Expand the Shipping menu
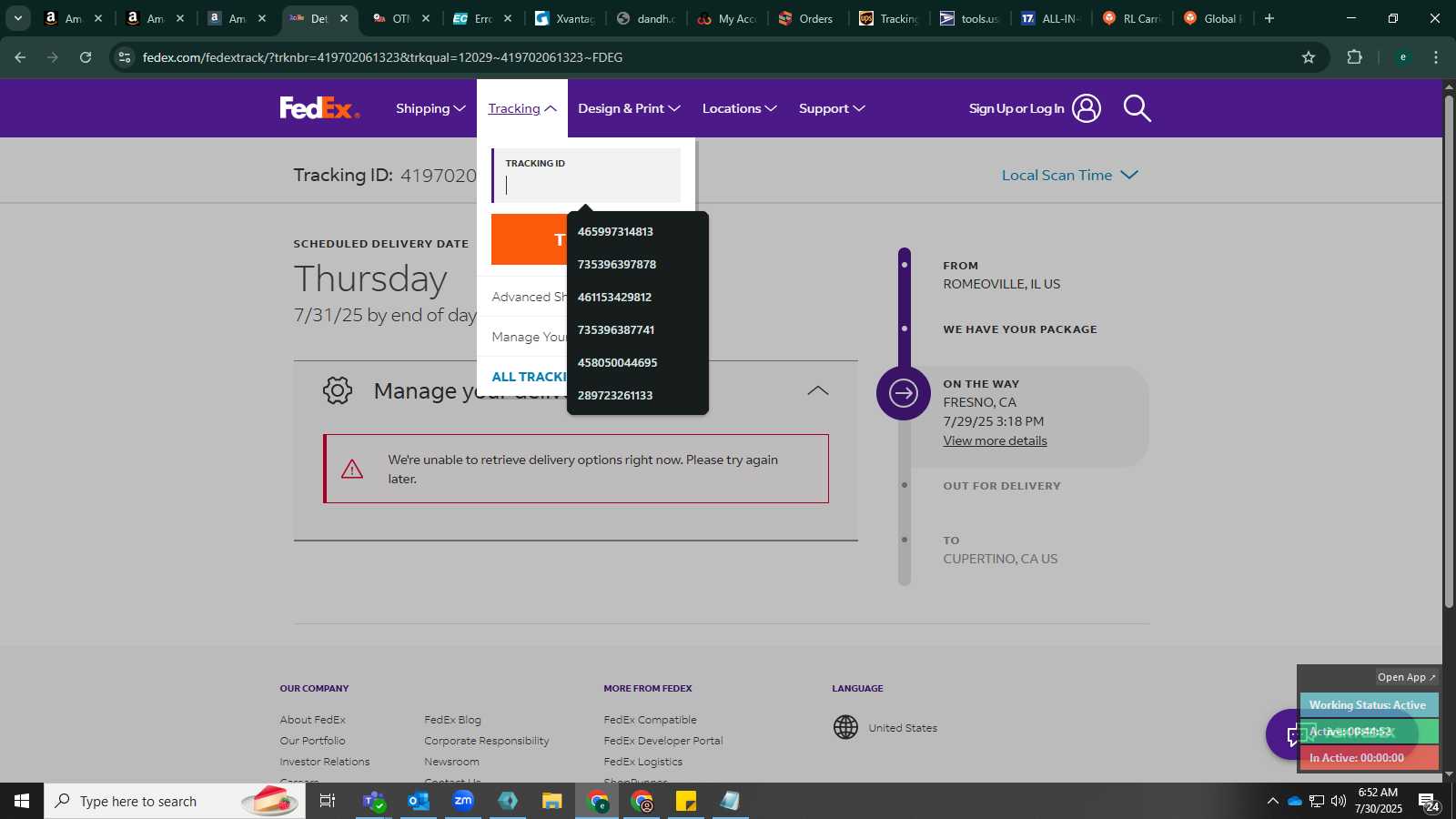1456x819 pixels. pyautogui.click(x=430, y=108)
